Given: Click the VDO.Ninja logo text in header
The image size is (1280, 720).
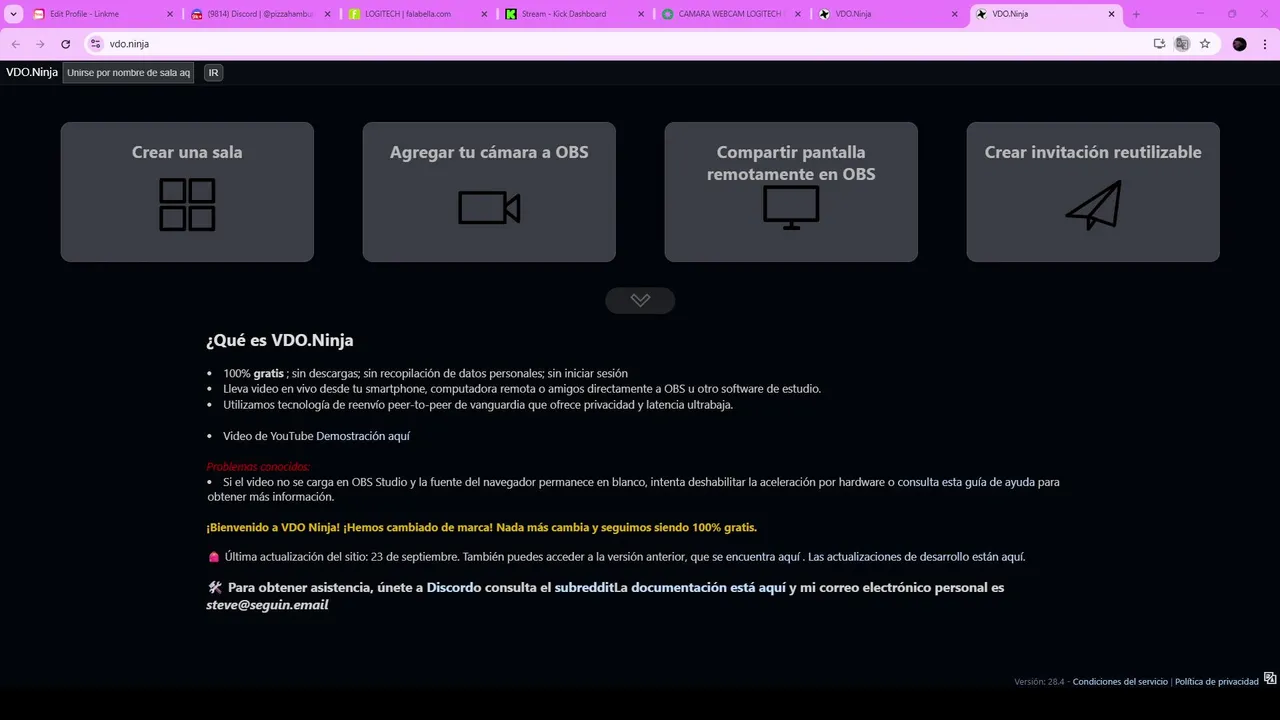Looking at the screenshot, I should [x=32, y=72].
